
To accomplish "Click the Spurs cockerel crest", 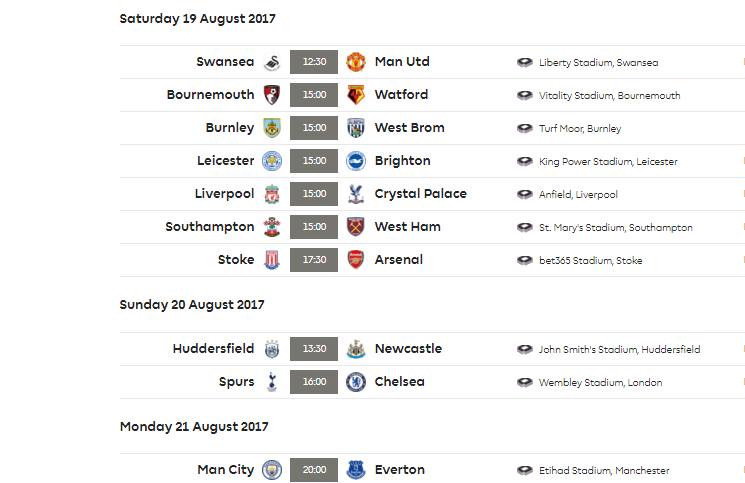I will pyautogui.click(x=272, y=382).
